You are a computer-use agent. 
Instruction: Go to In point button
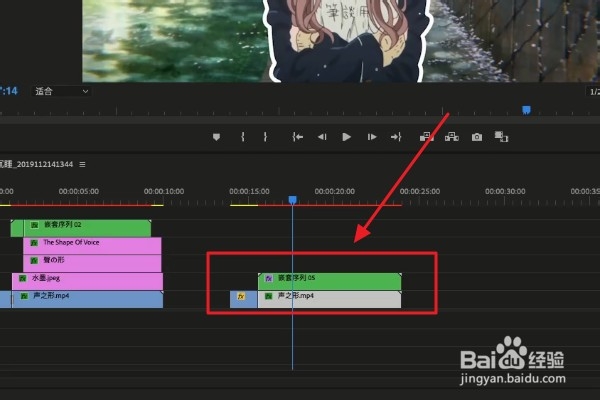point(298,137)
